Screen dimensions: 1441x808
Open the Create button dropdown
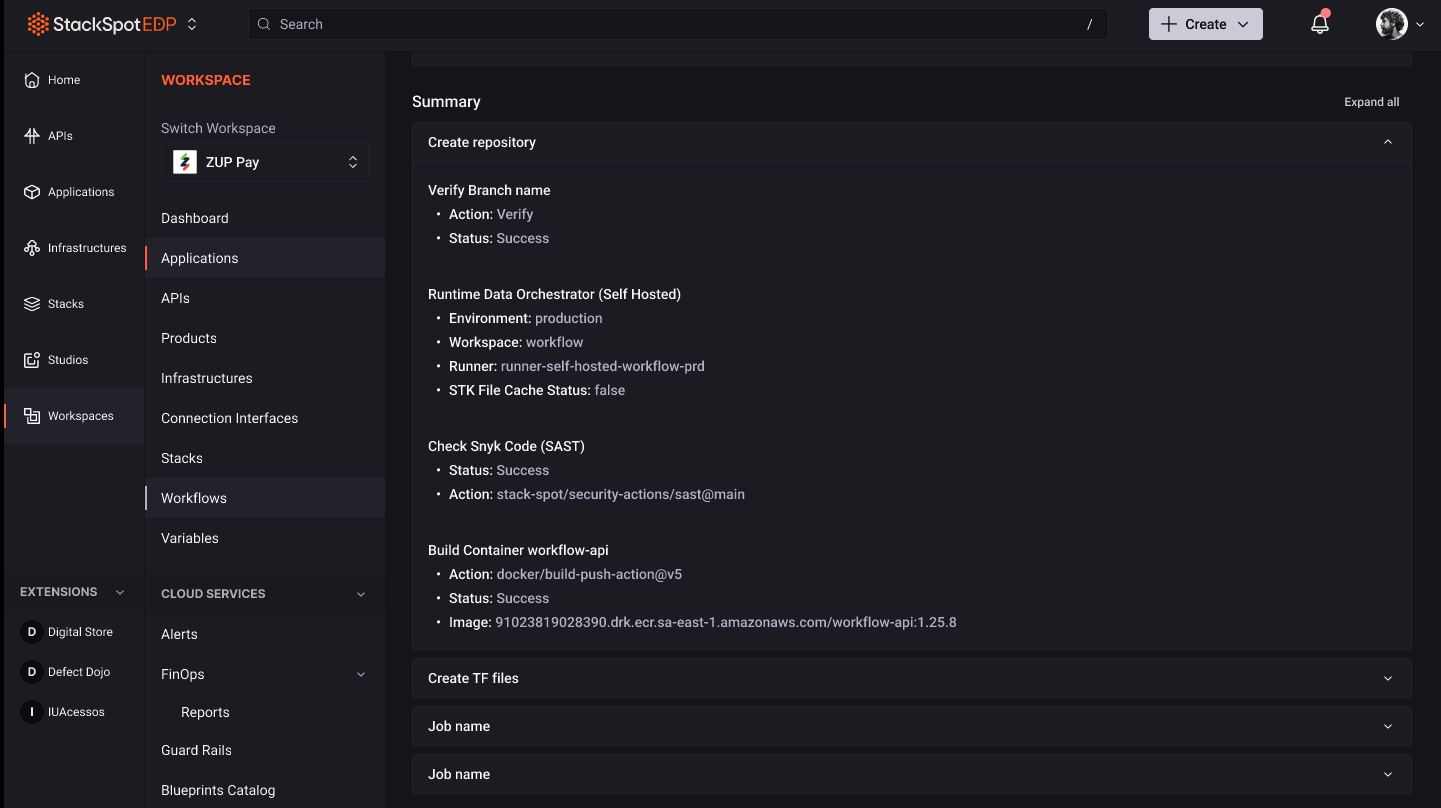(1205, 24)
